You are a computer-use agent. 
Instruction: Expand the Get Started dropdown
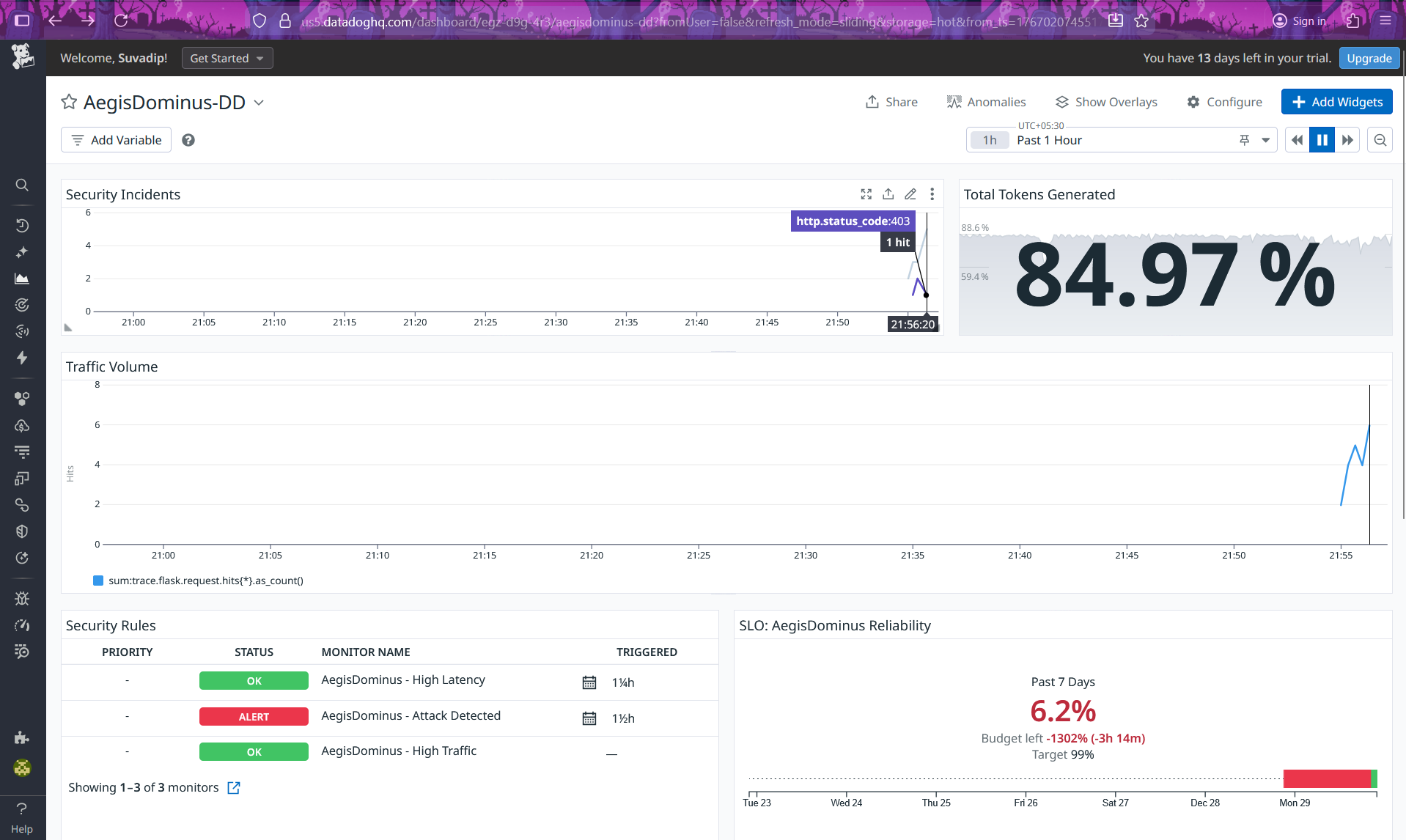pyautogui.click(x=227, y=58)
